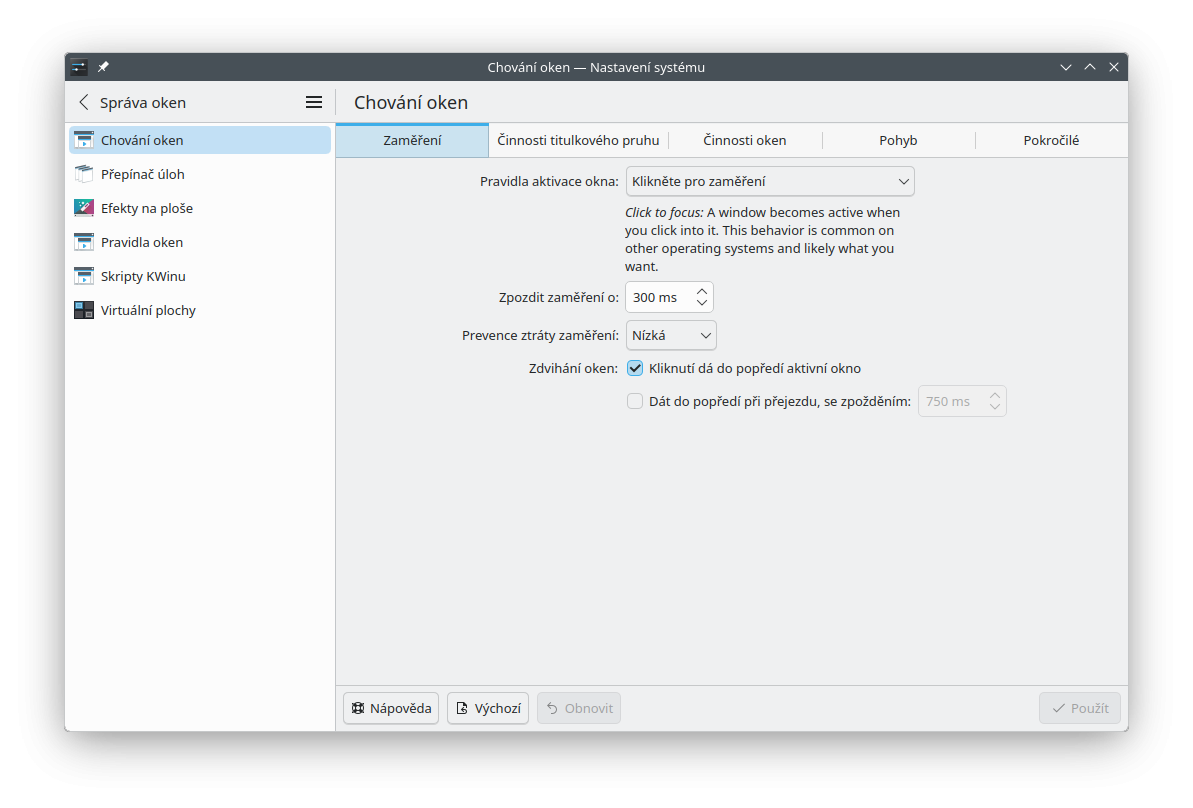Click the Chování oken sidebar icon
Viewport: 1193px width, 808px height.
coord(84,140)
